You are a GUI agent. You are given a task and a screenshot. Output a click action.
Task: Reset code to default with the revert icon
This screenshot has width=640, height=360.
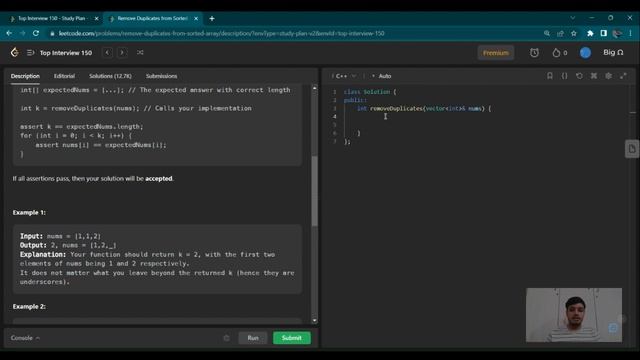pyautogui.click(x=579, y=76)
